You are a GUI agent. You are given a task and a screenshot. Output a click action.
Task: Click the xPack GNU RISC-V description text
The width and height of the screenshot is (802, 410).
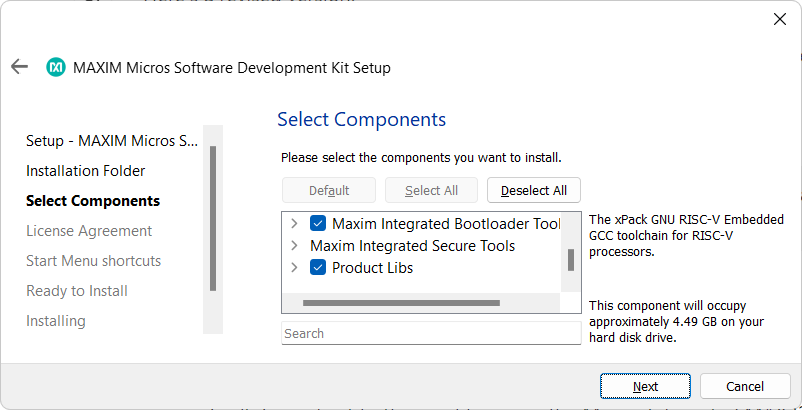coord(686,236)
